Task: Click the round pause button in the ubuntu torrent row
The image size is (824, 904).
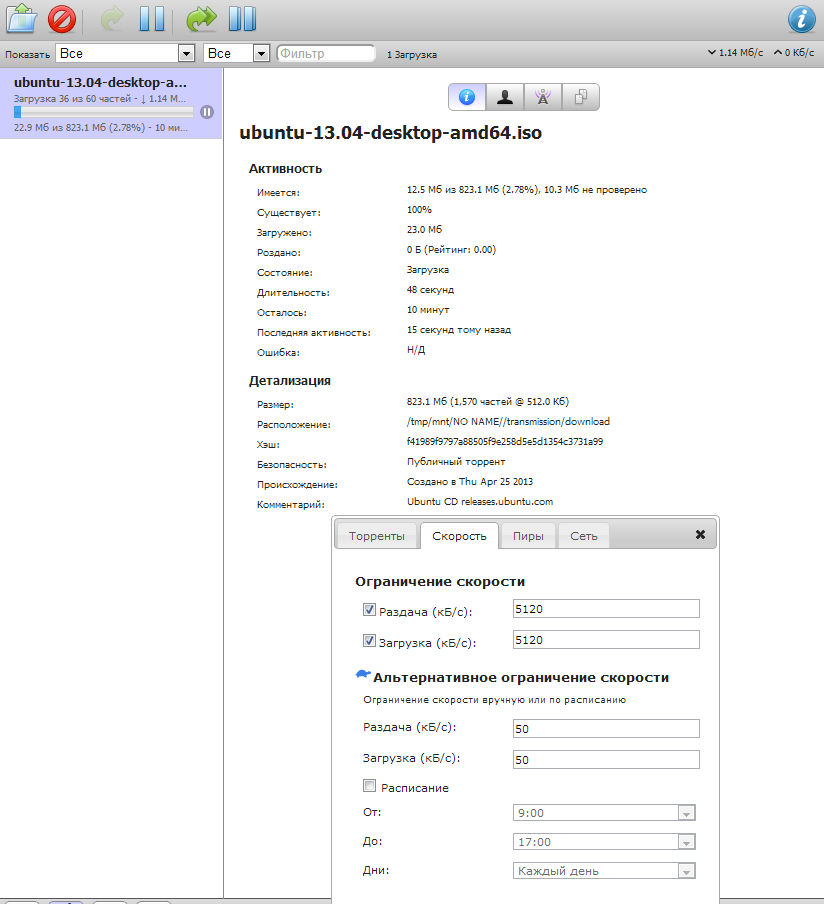Action: (207, 112)
